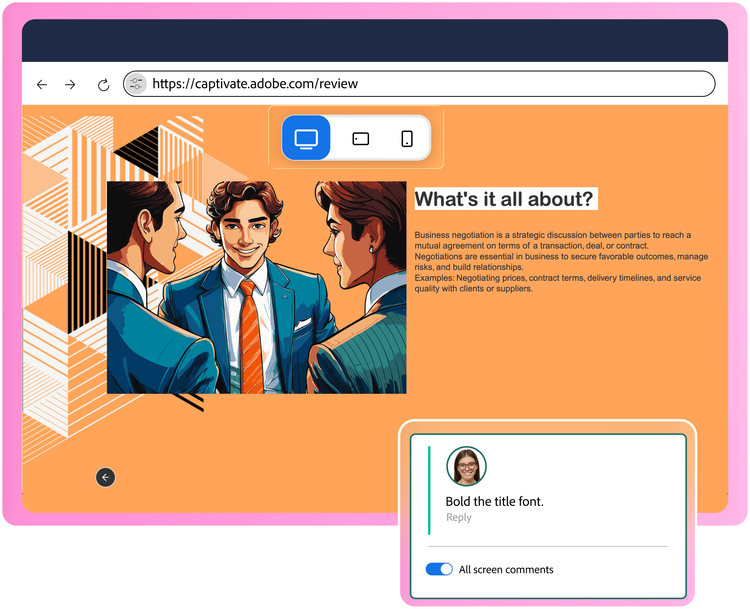The height and width of the screenshot is (609, 750).
Task: Click the dark circular back arrow on slide
Action: [x=105, y=477]
